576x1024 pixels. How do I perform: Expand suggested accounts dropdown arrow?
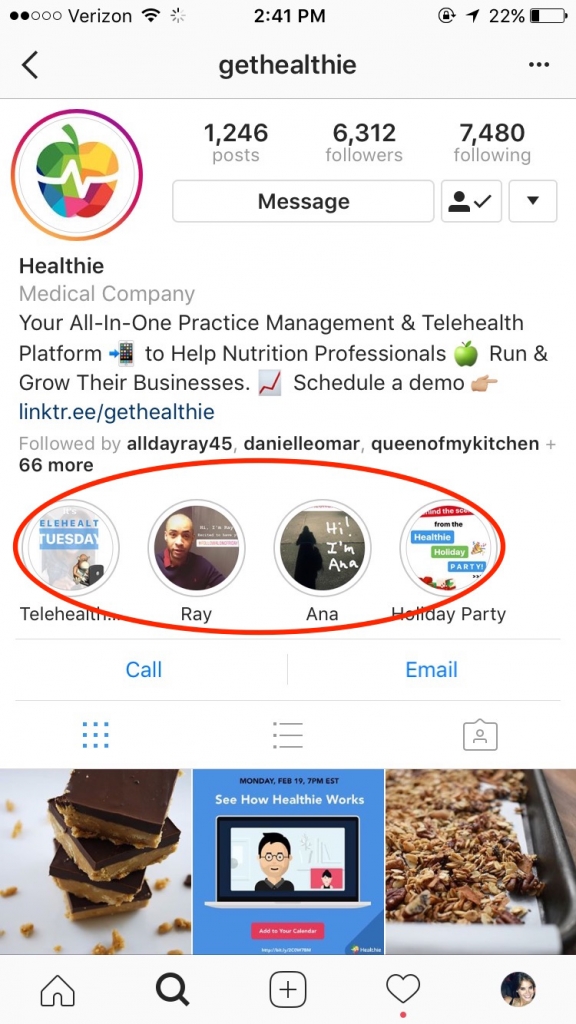[x=533, y=201]
